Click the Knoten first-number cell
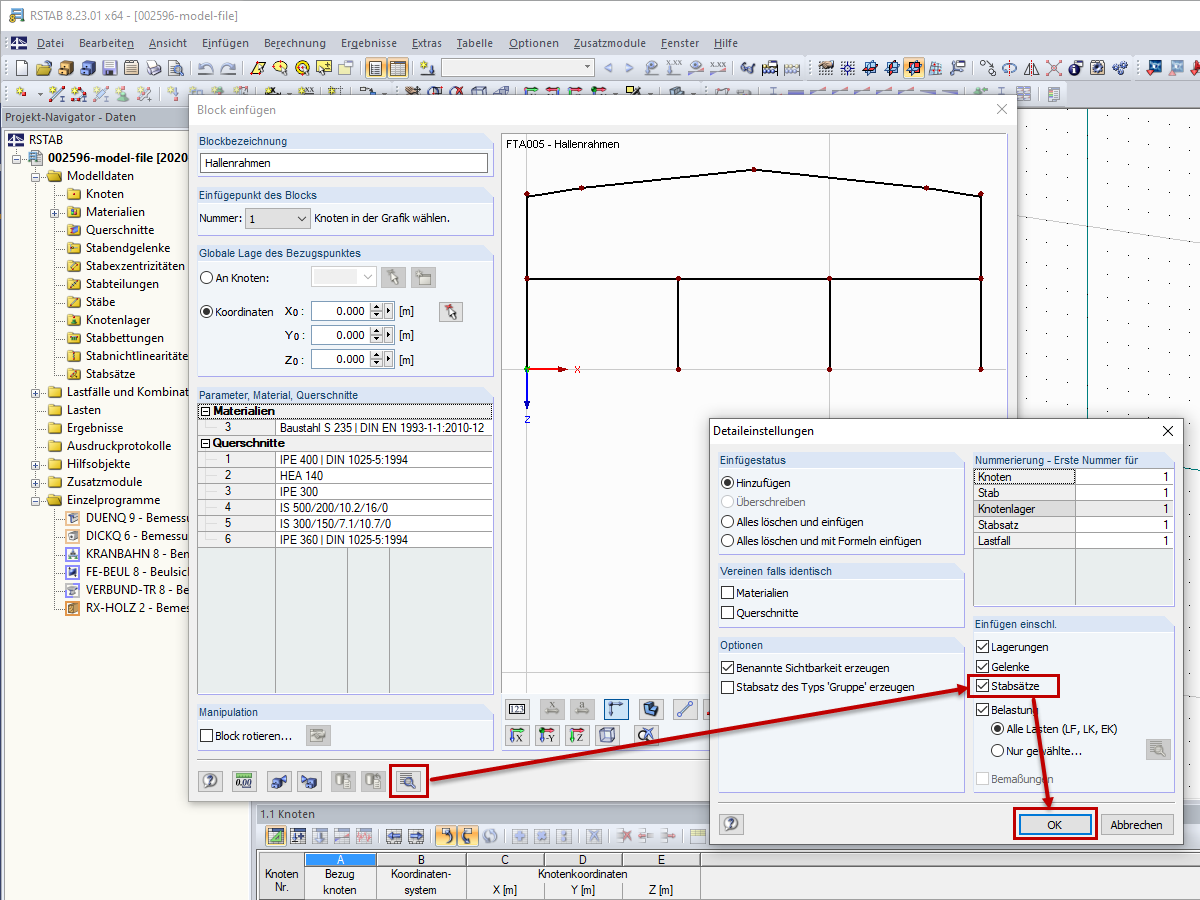This screenshot has width=1200, height=900. [x=1123, y=477]
